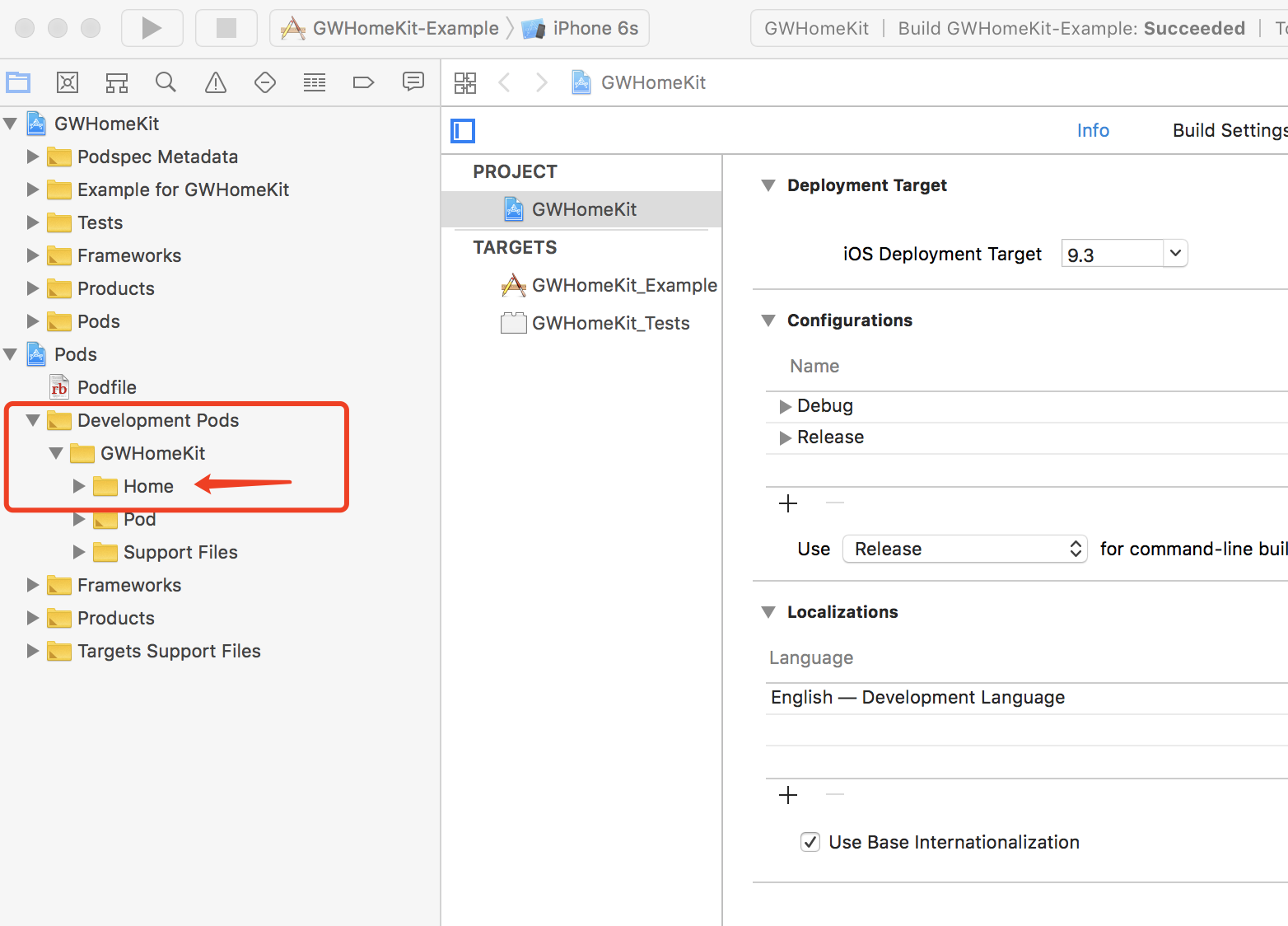Open the iOS Deployment Target dropdown
Viewport: 1288px width, 926px height.
1175,254
